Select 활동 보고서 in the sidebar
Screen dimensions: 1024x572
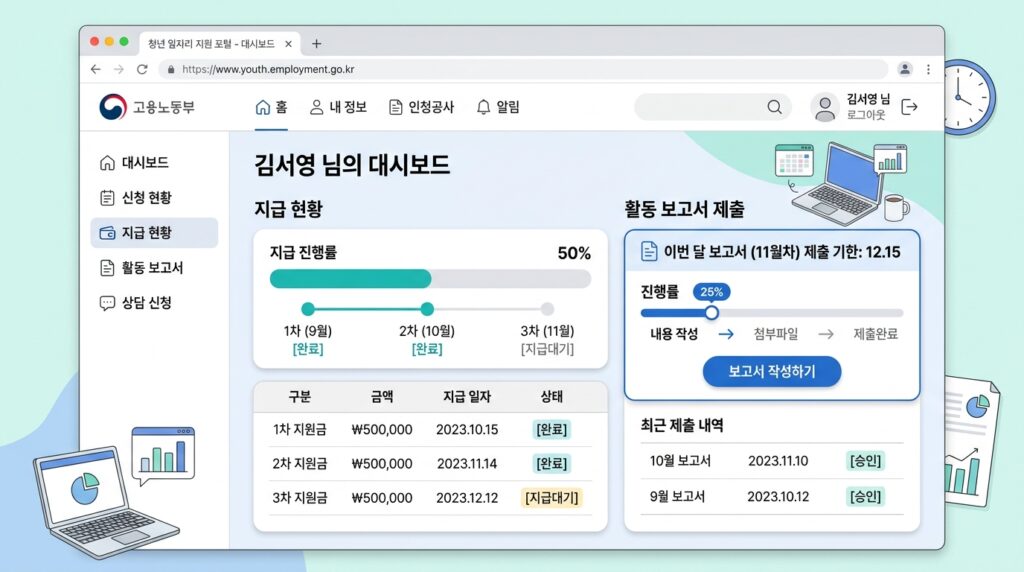pyautogui.click(x=153, y=268)
